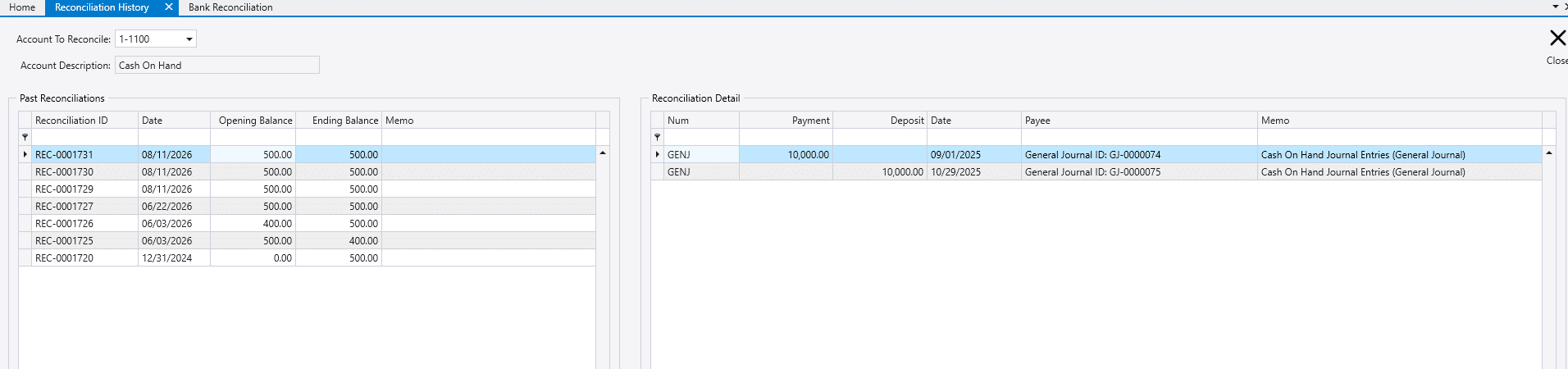
Task: Click detail date 10/29/2025
Action: pyautogui.click(x=974, y=171)
